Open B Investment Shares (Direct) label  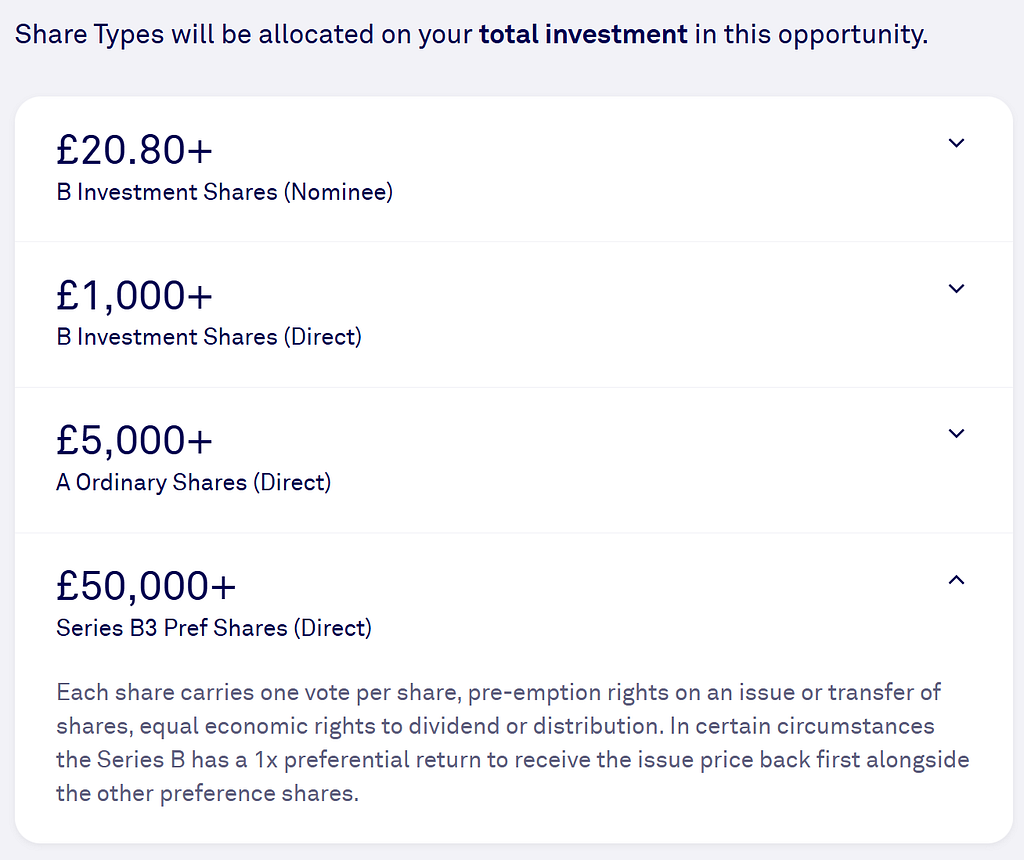click(x=209, y=337)
